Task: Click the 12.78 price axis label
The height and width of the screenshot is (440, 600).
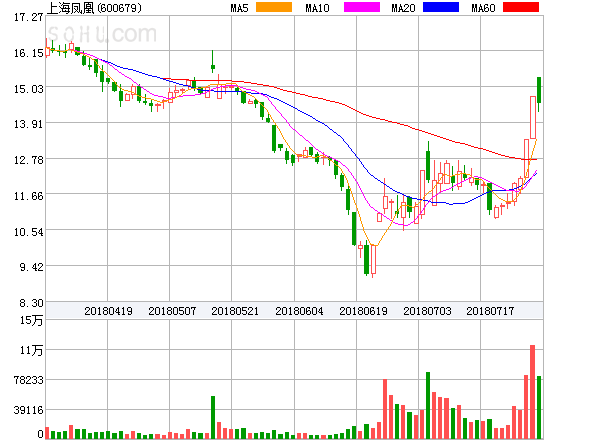Action: point(29,160)
